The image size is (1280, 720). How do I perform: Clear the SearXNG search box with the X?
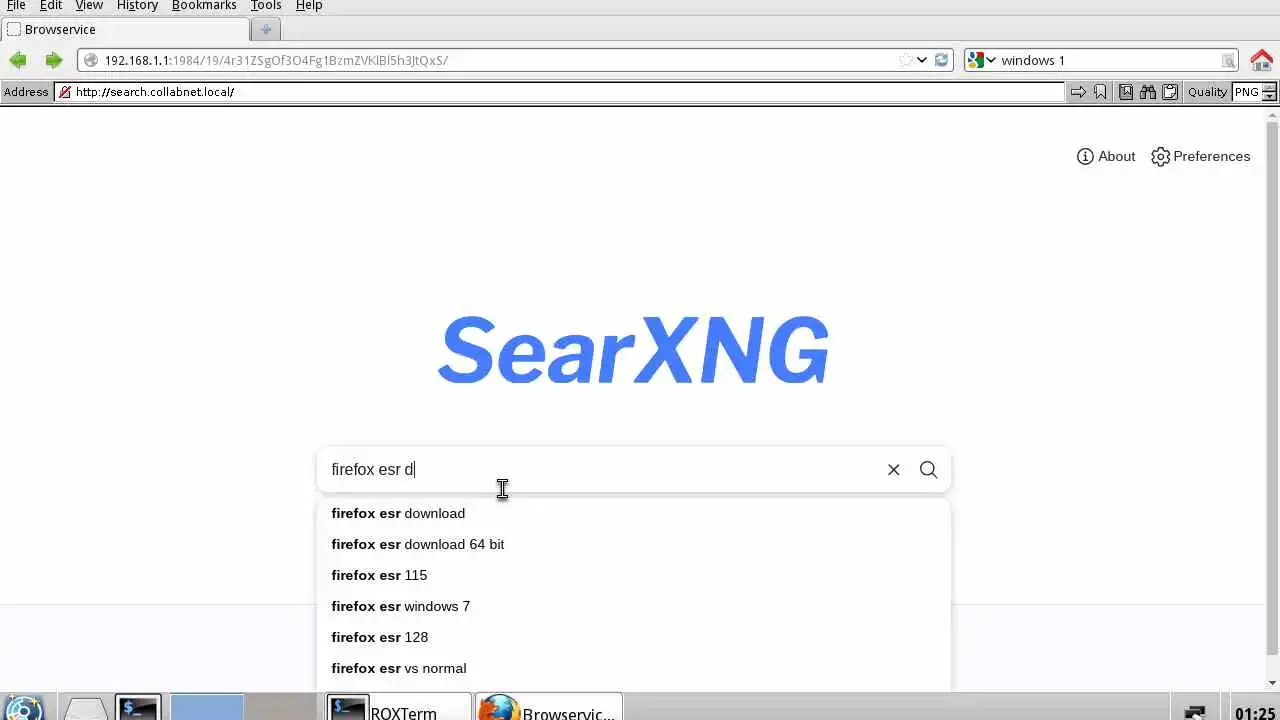coord(893,469)
